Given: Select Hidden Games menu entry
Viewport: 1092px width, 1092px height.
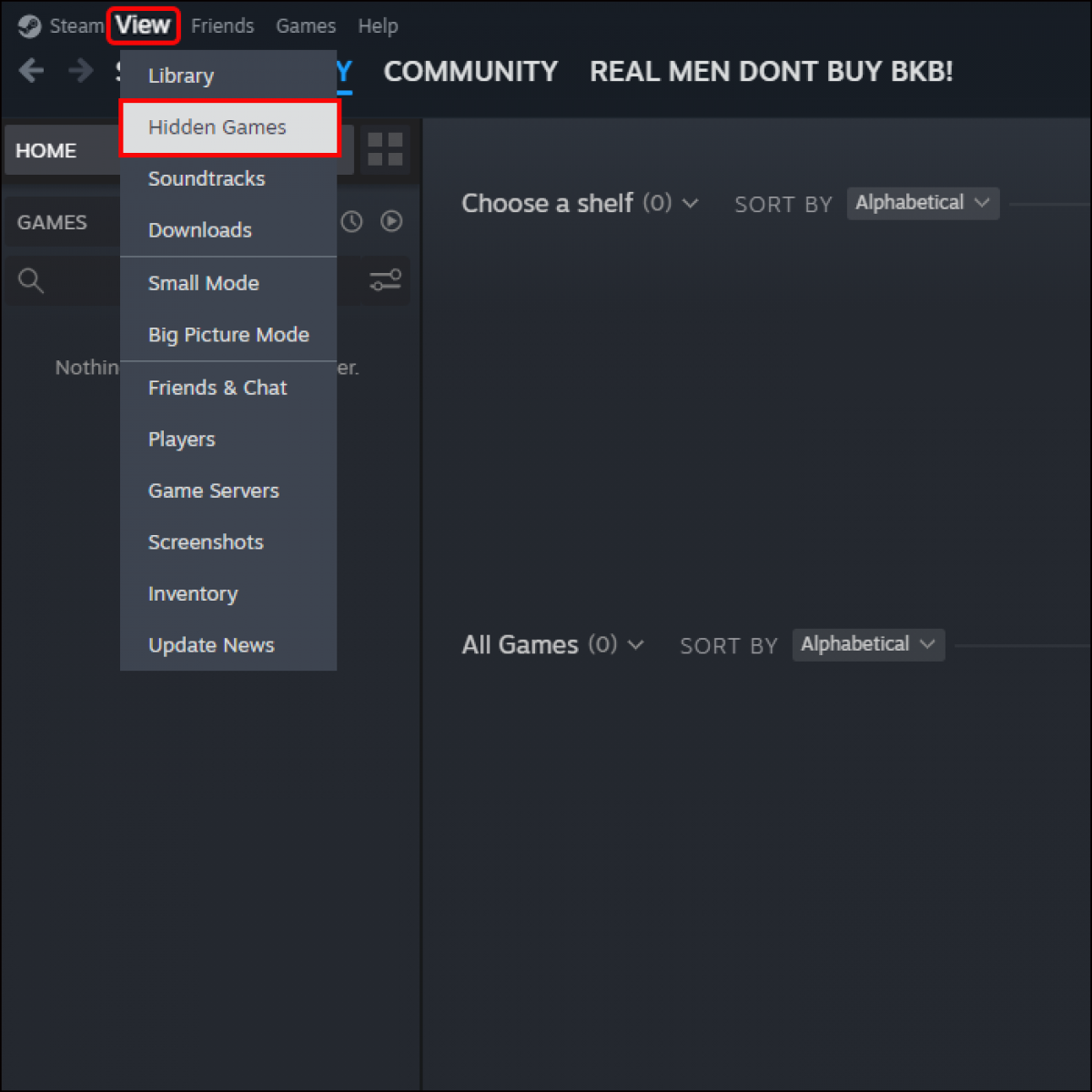Looking at the screenshot, I should tap(229, 127).
